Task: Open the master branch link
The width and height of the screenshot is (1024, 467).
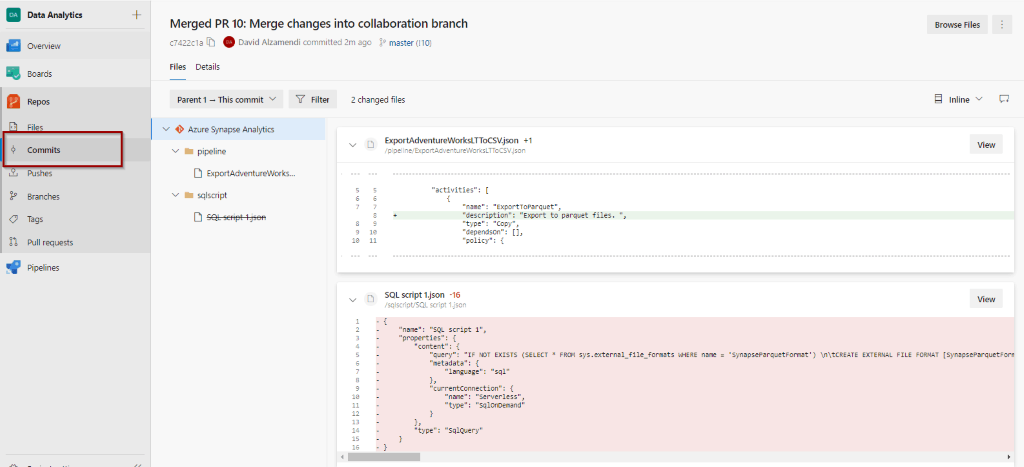Action: (402, 42)
